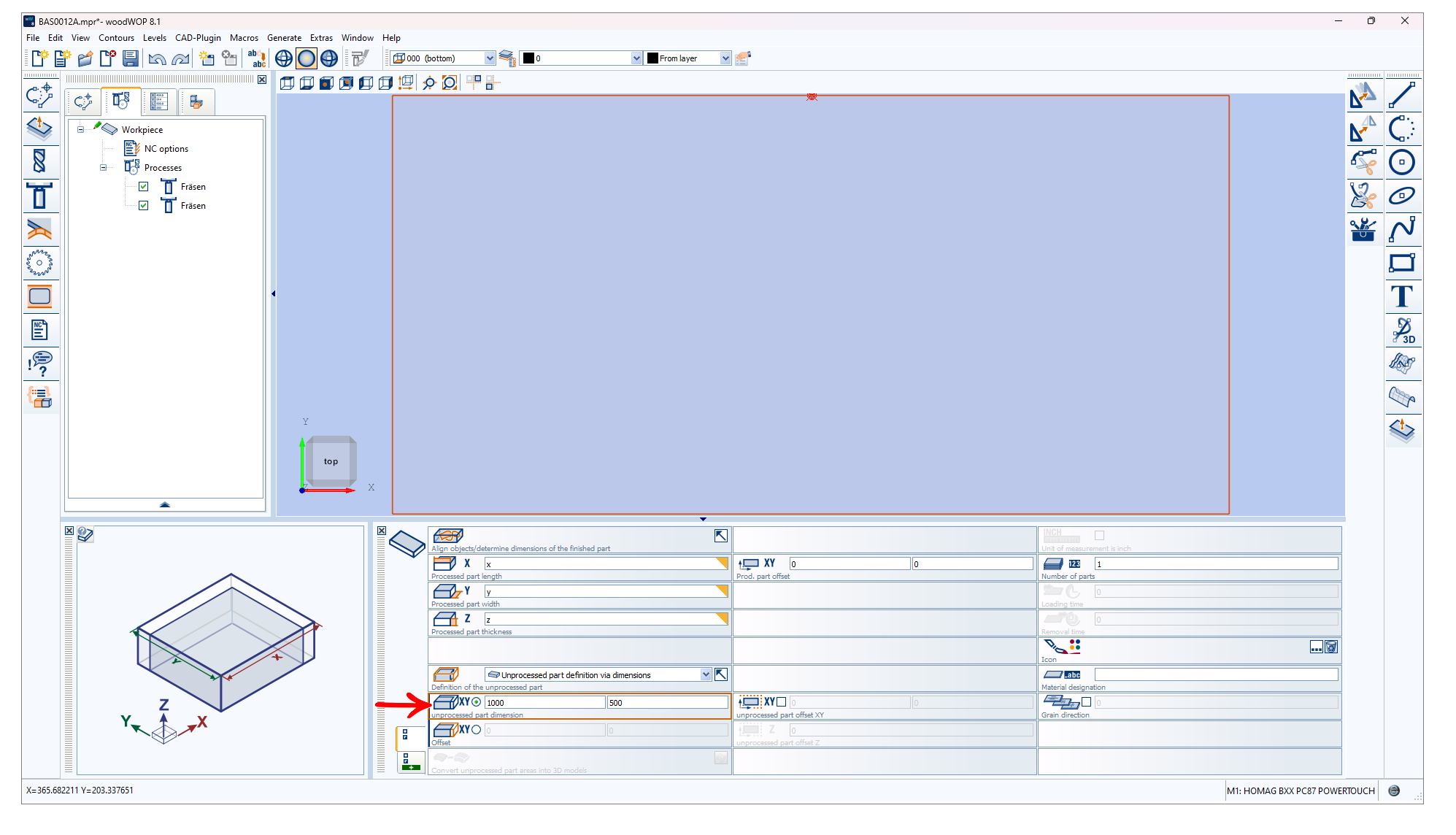Click the From layer black color swatch
This screenshot has height=835, width=1456.
click(653, 58)
